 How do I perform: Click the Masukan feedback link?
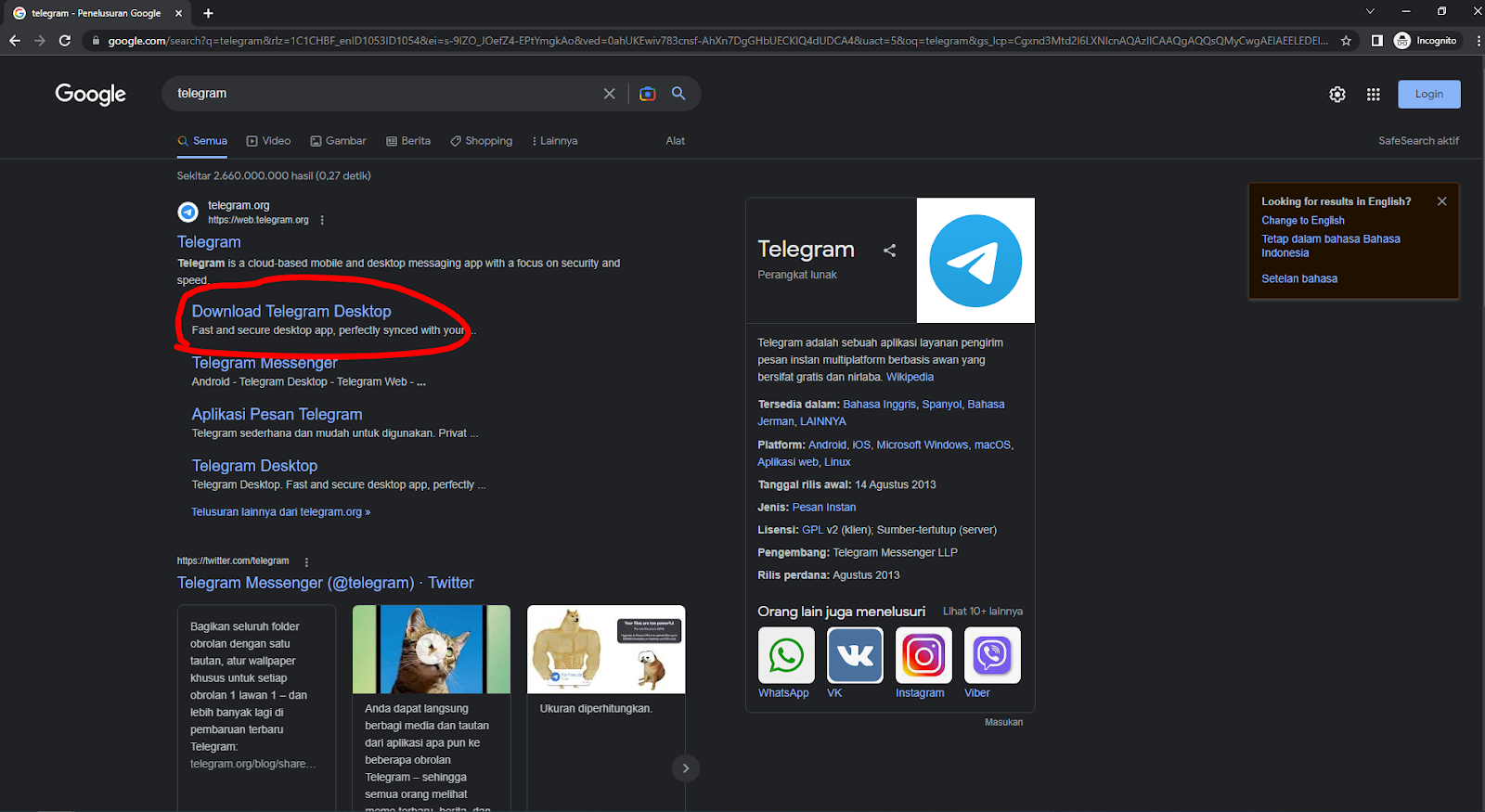(1003, 722)
